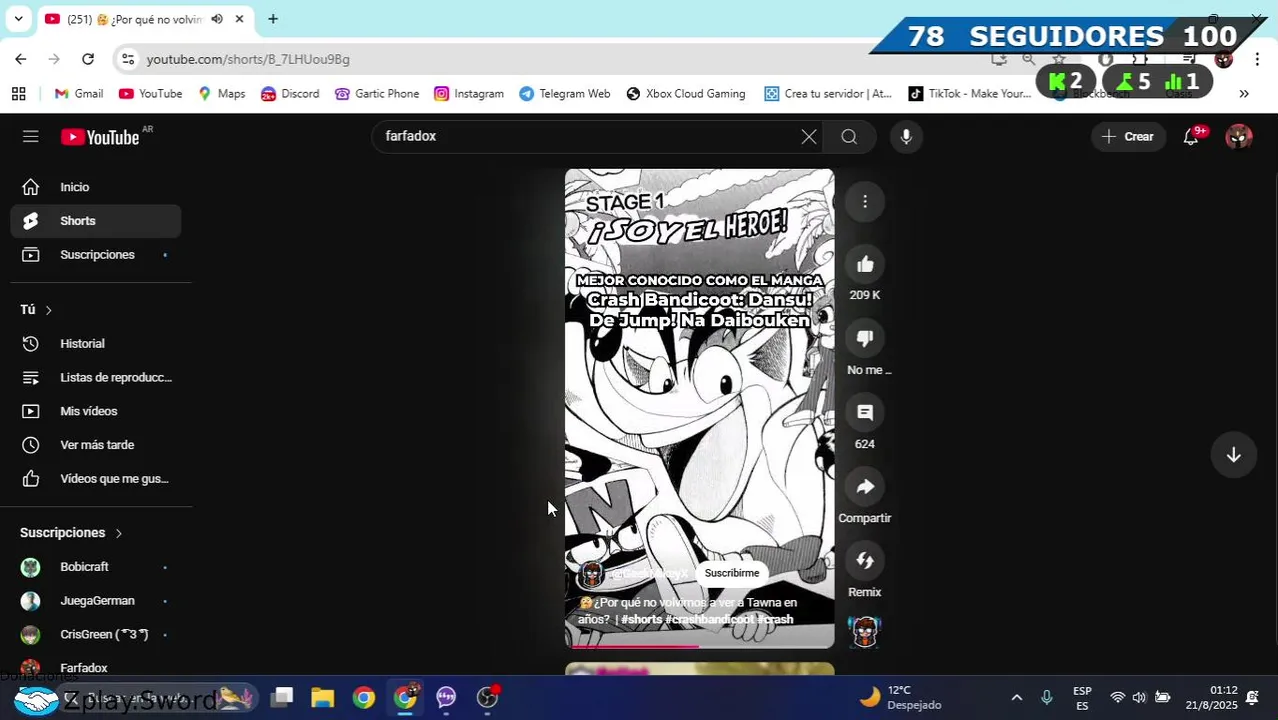Screen dimensions: 1278x720
Task: Open the Maps bookmark
Action: click(x=221, y=93)
